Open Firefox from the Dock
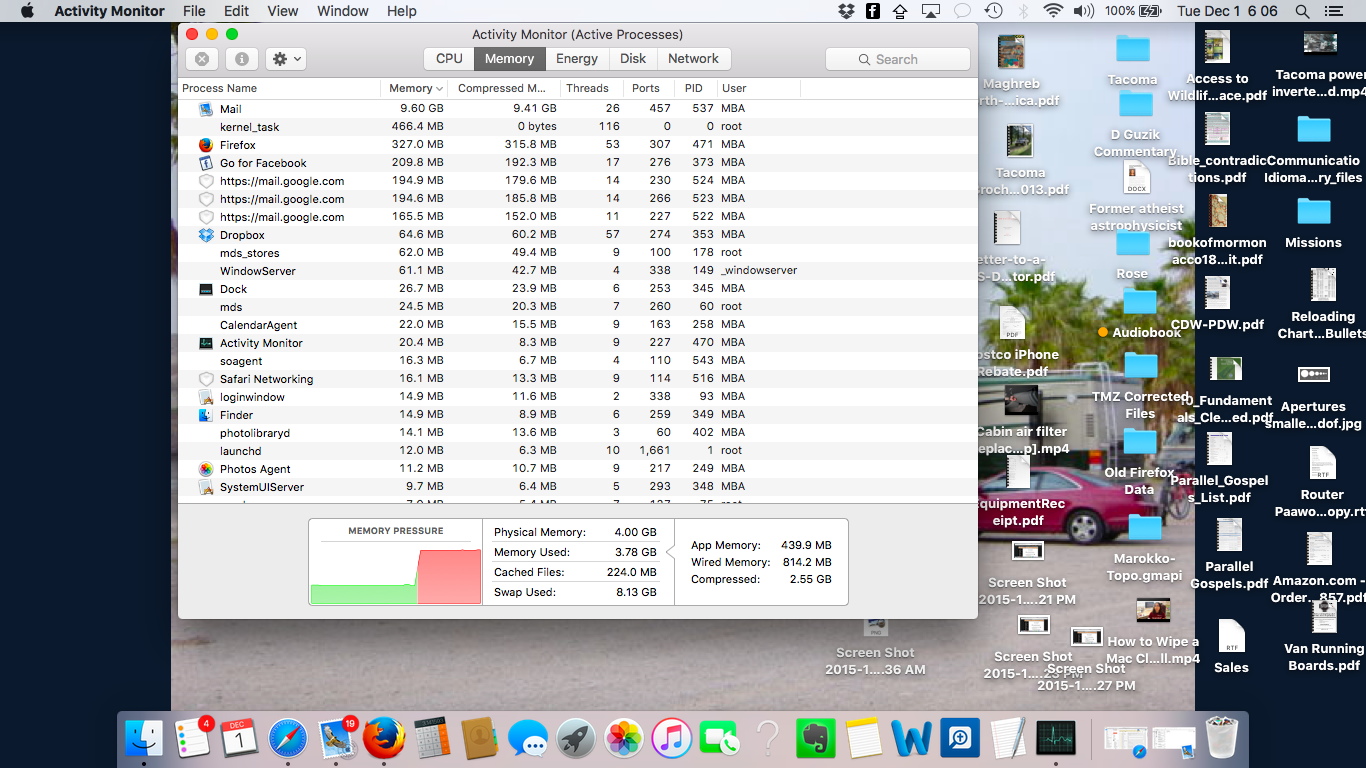1366x768 pixels. pyautogui.click(x=384, y=739)
